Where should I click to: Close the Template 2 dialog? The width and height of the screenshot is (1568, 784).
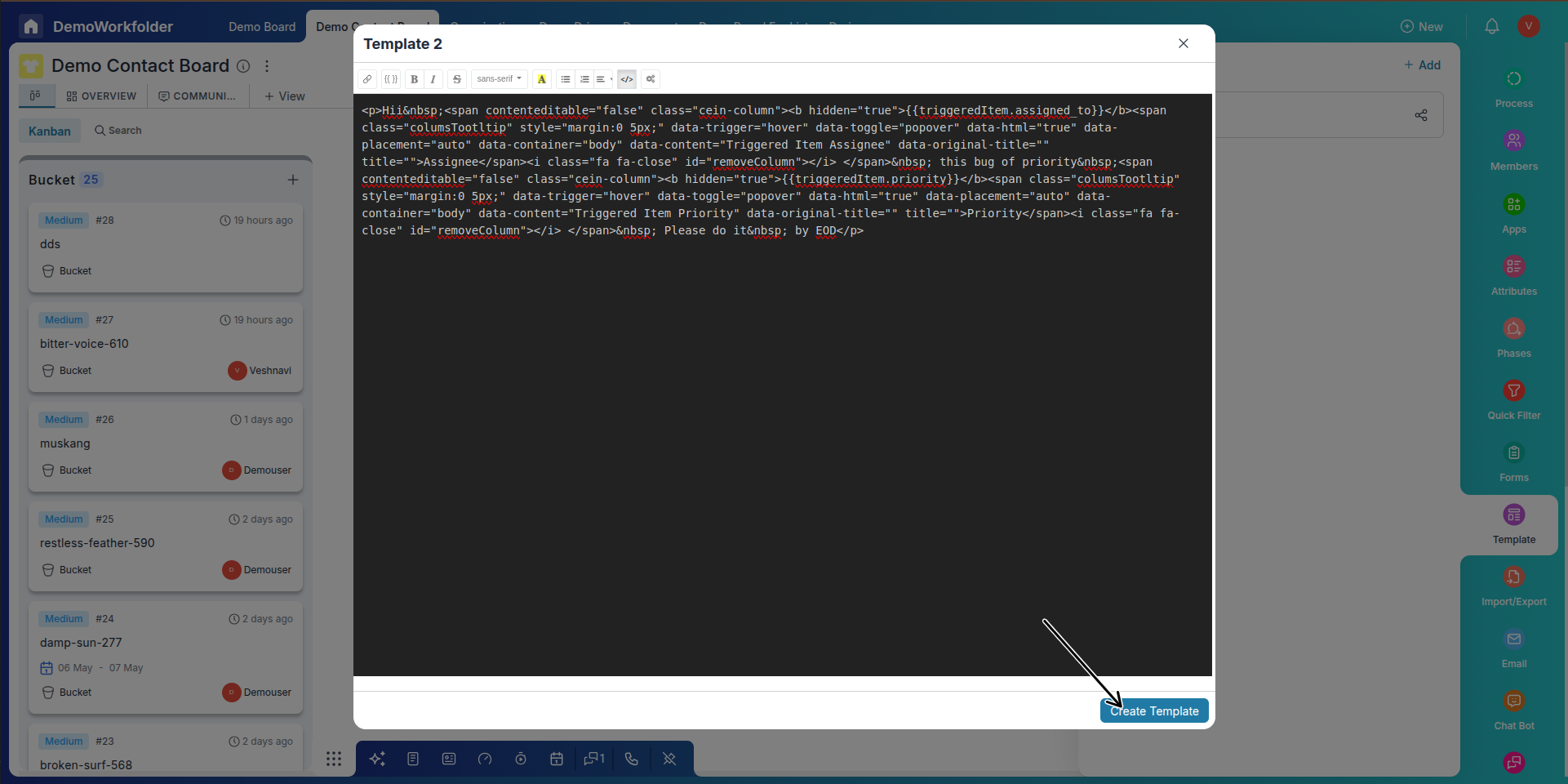(1184, 43)
